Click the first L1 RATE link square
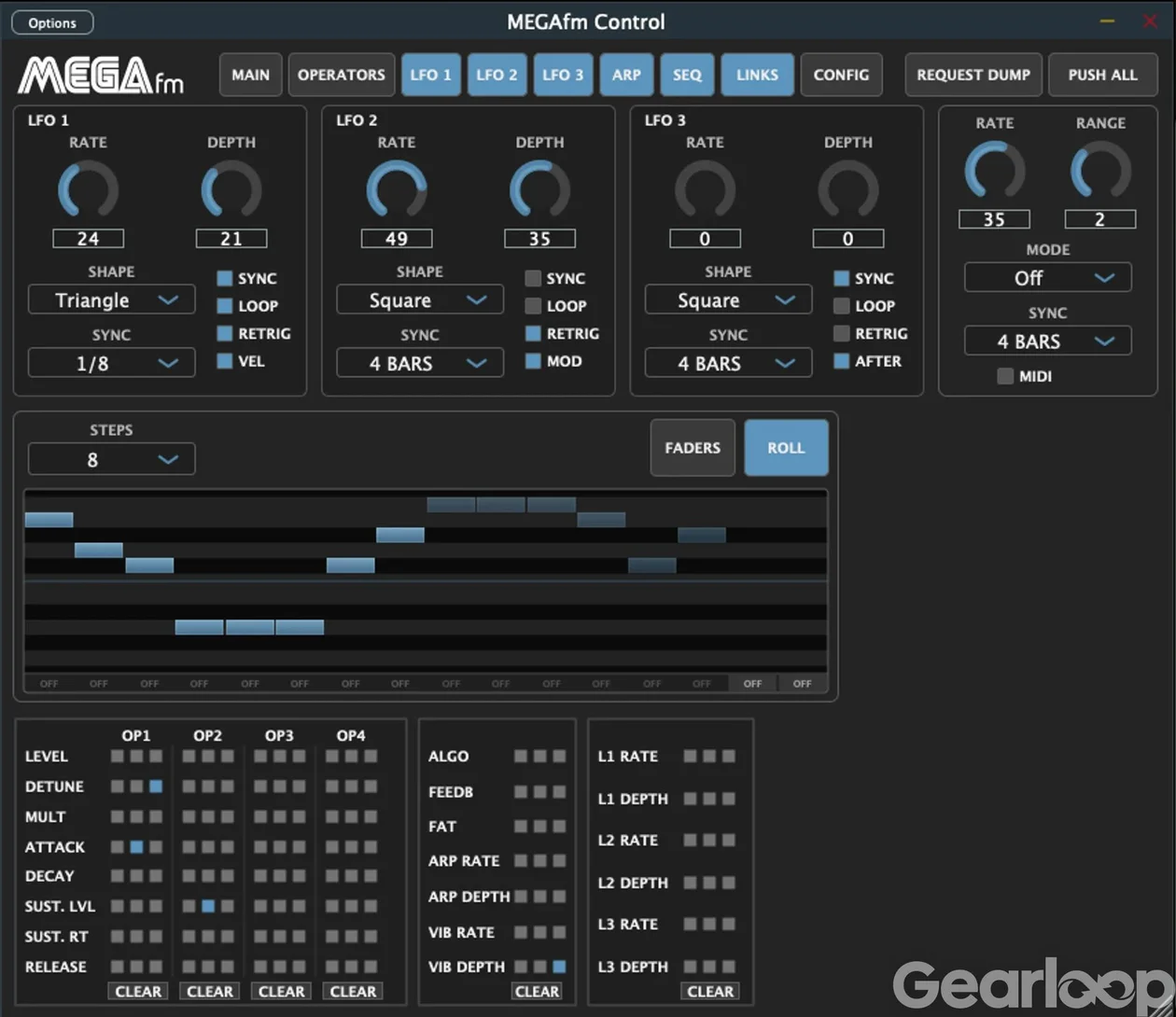 point(691,757)
